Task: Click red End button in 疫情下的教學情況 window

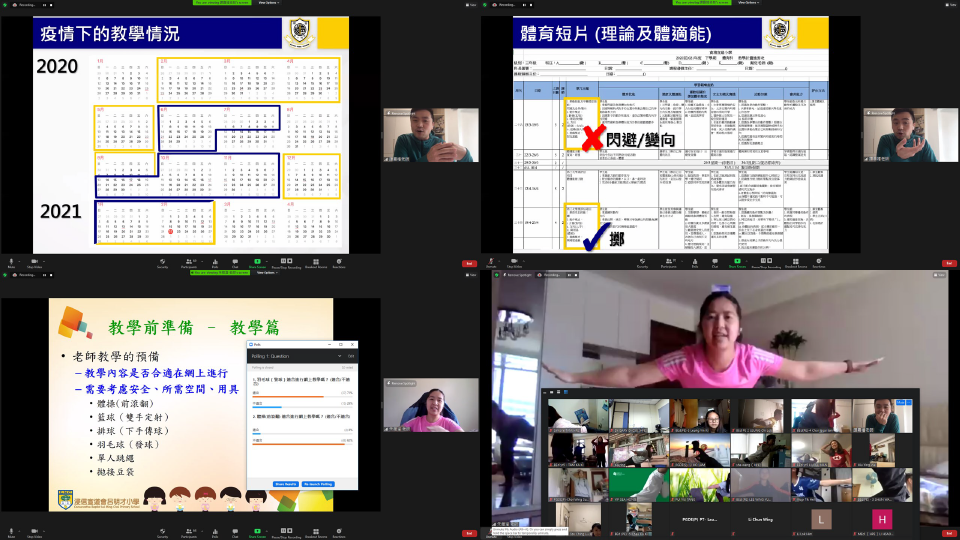Action: pos(469,263)
